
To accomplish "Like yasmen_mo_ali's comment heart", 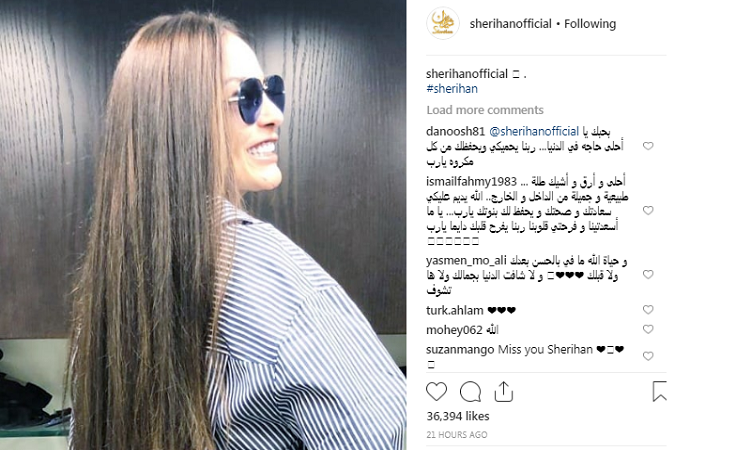I will (648, 274).
